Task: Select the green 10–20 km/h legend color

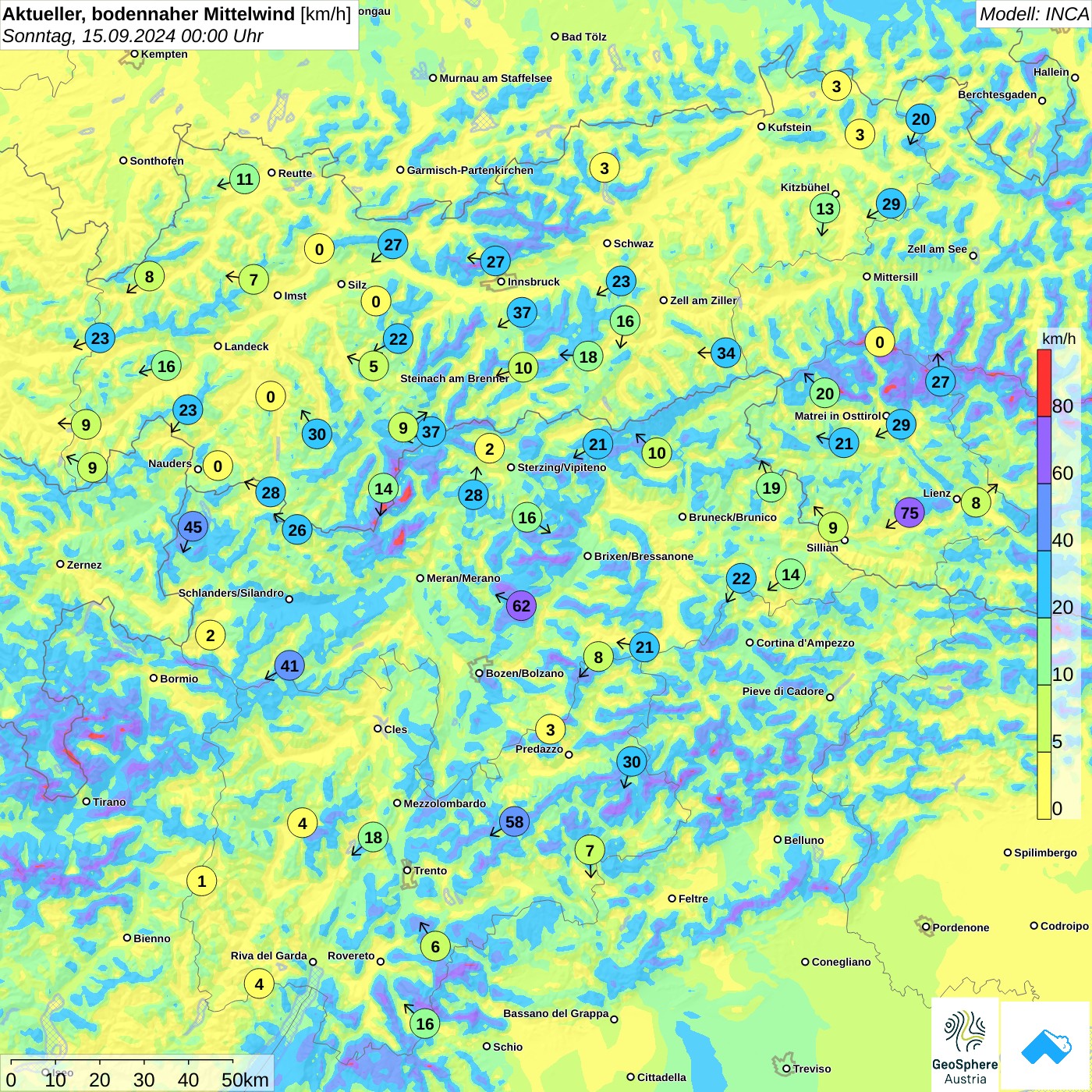Action: pyautogui.click(x=1044, y=652)
